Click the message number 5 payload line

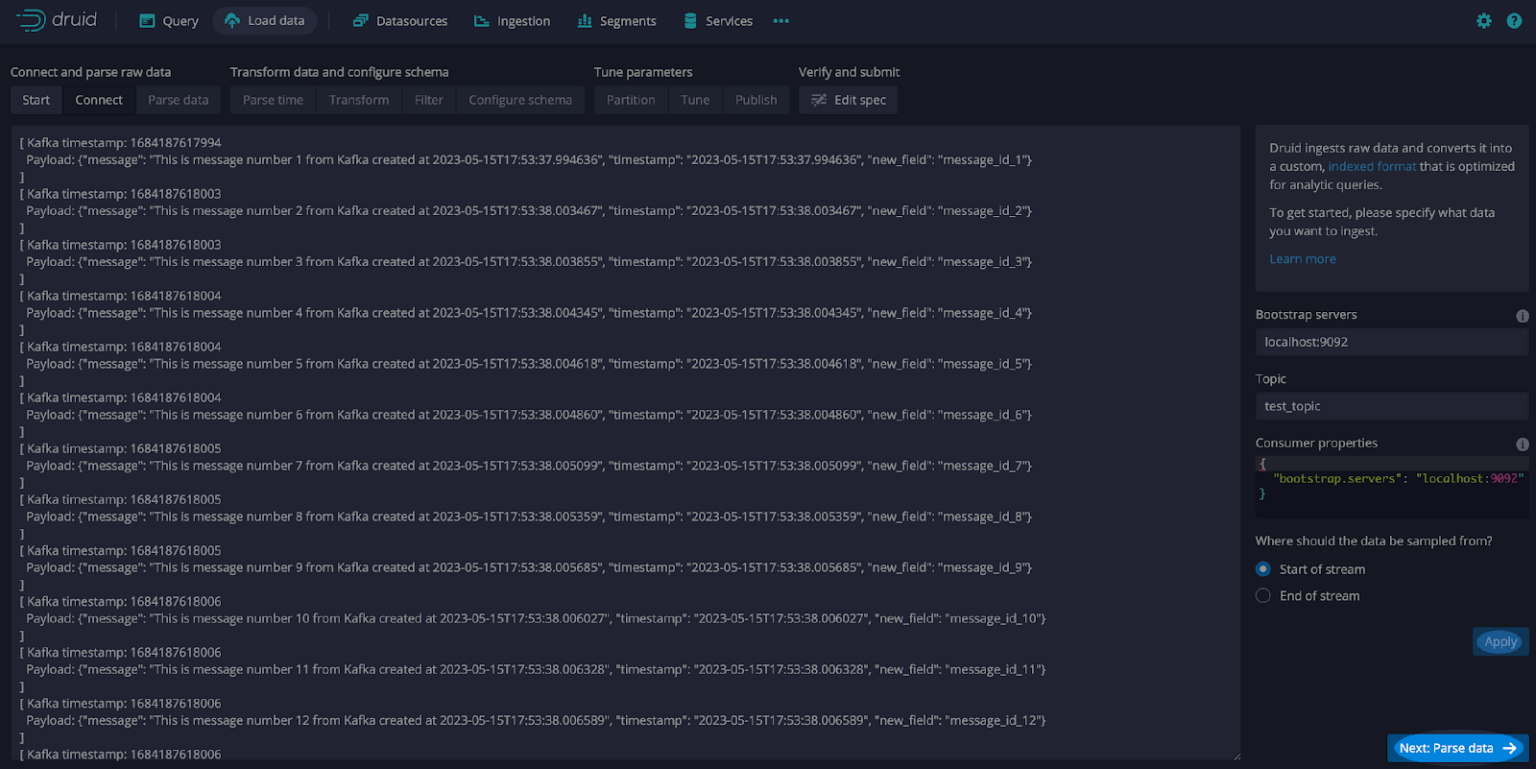[x=529, y=364]
